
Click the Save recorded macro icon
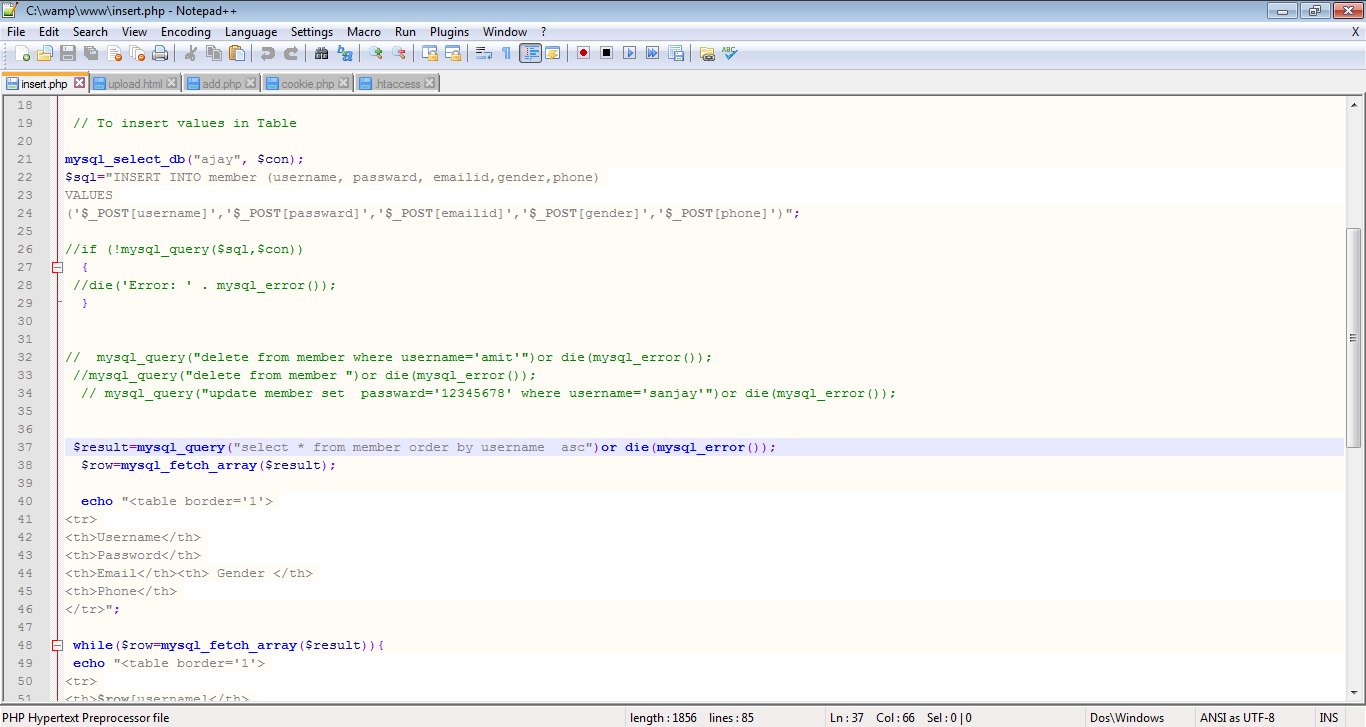[x=675, y=53]
